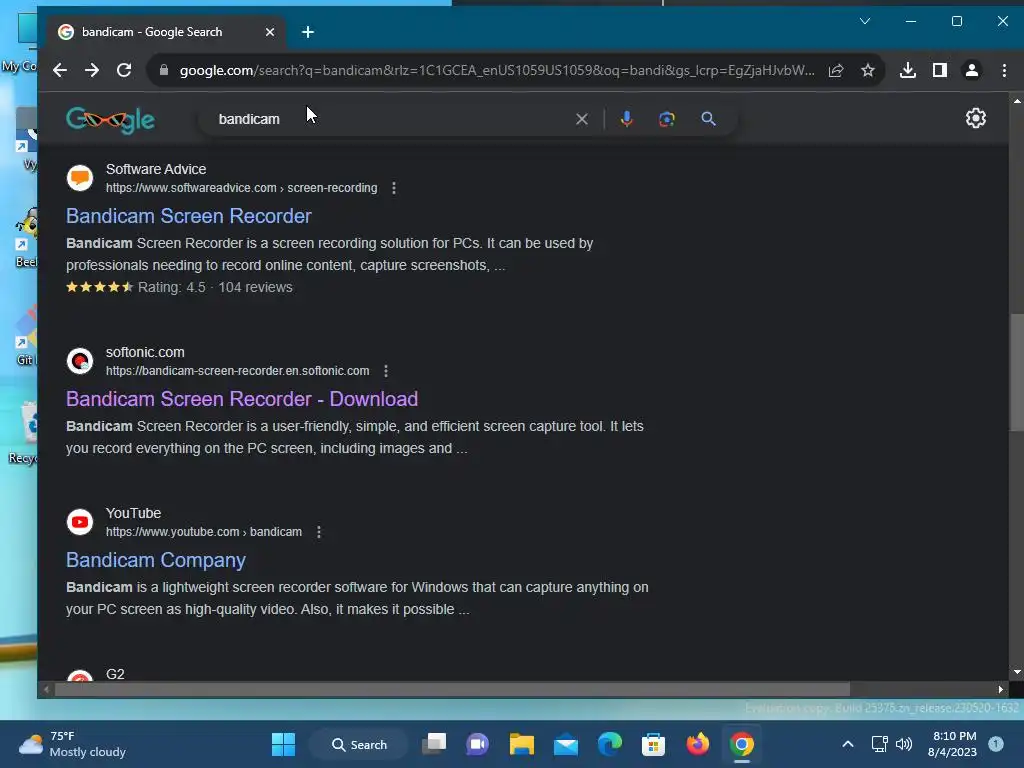Screen dimensions: 1024x768
Task: Launch Firefox from taskbar
Action: [697, 744]
